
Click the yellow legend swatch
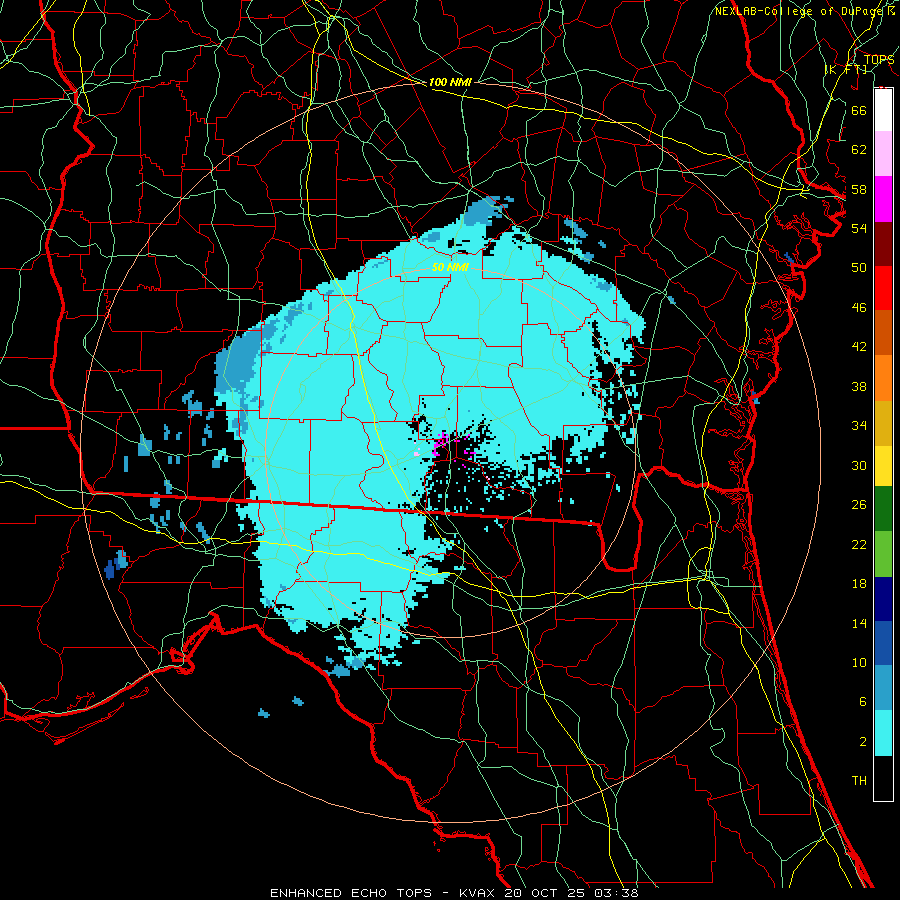[x=883, y=466]
